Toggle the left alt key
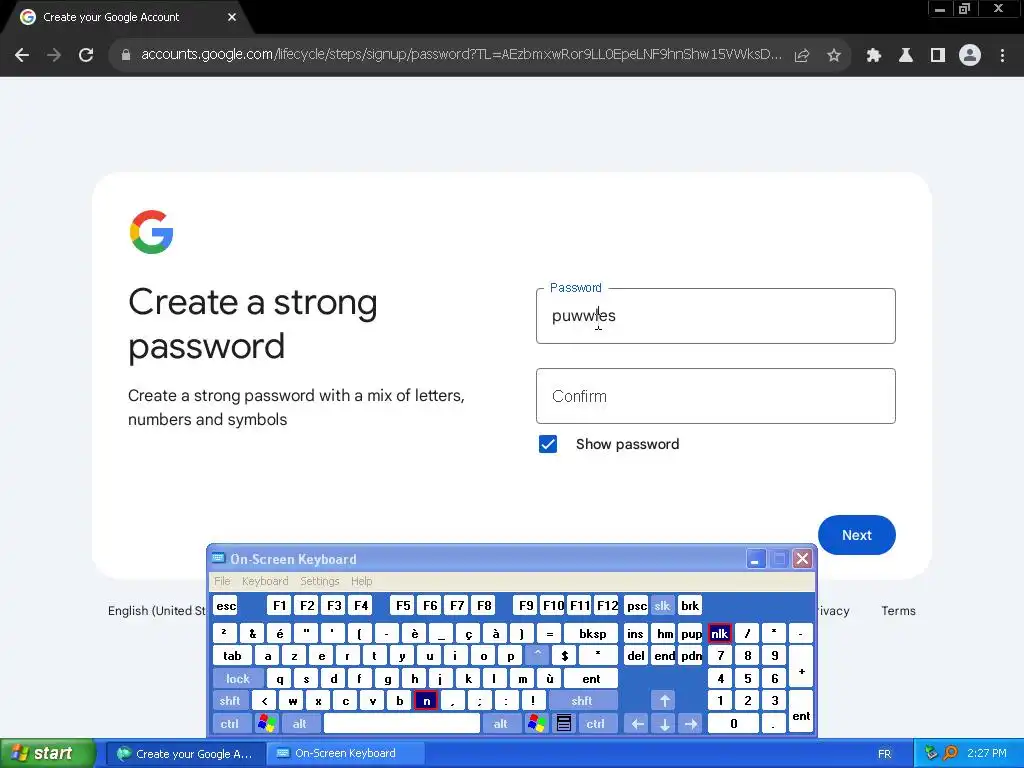Viewport: 1024px width, 768px height. [x=300, y=724]
